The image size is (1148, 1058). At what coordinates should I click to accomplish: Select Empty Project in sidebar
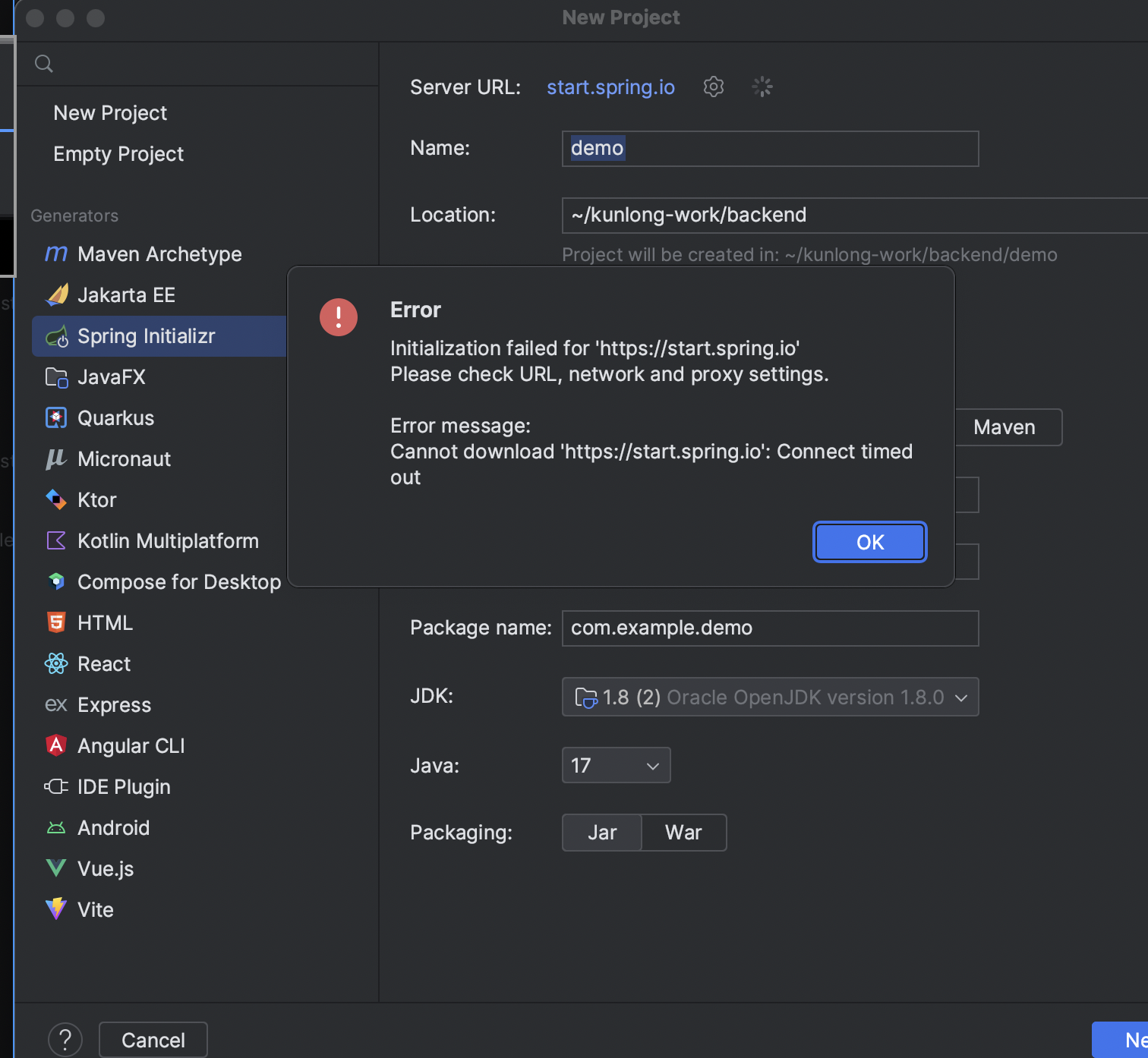coord(118,154)
